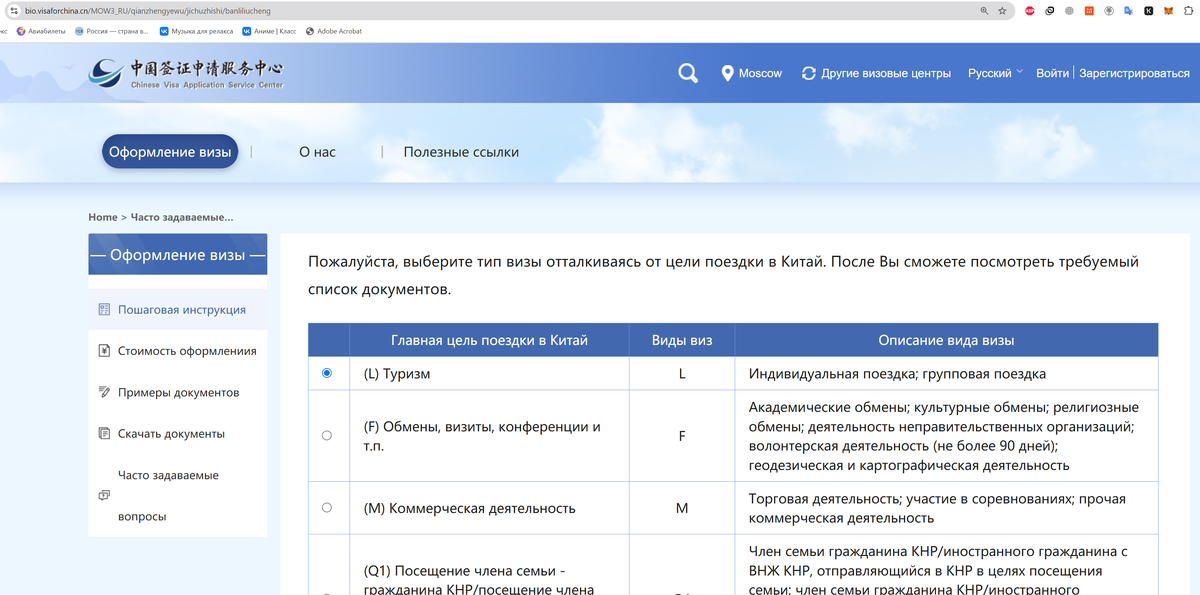Screen dimensions: 1200x595
Task: Click the icon beside Скачать документы
Action: click(104, 434)
